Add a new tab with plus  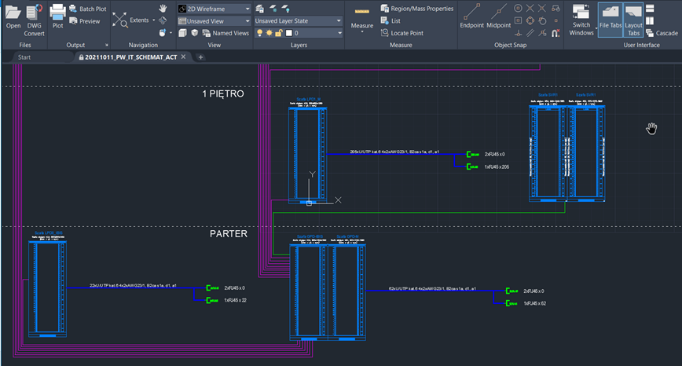[201, 57]
